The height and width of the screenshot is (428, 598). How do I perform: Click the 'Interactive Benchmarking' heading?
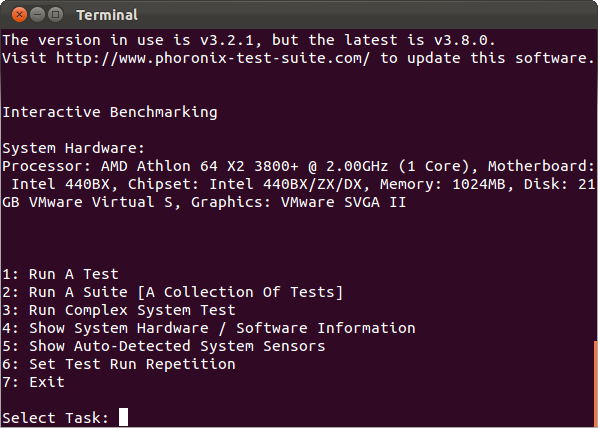(110, 112)
